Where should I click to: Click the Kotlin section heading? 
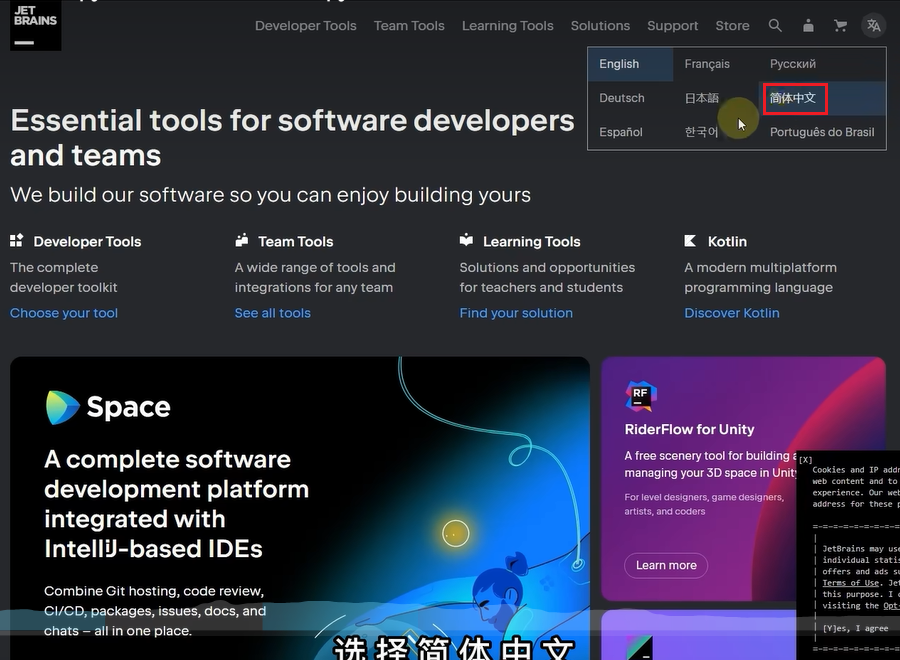click(727, 242)
